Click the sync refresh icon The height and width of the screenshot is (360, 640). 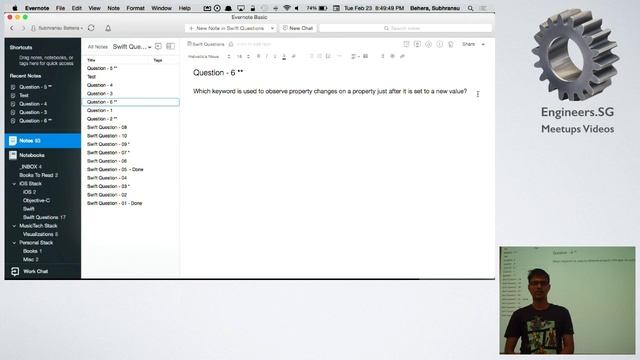click(91, 28)
